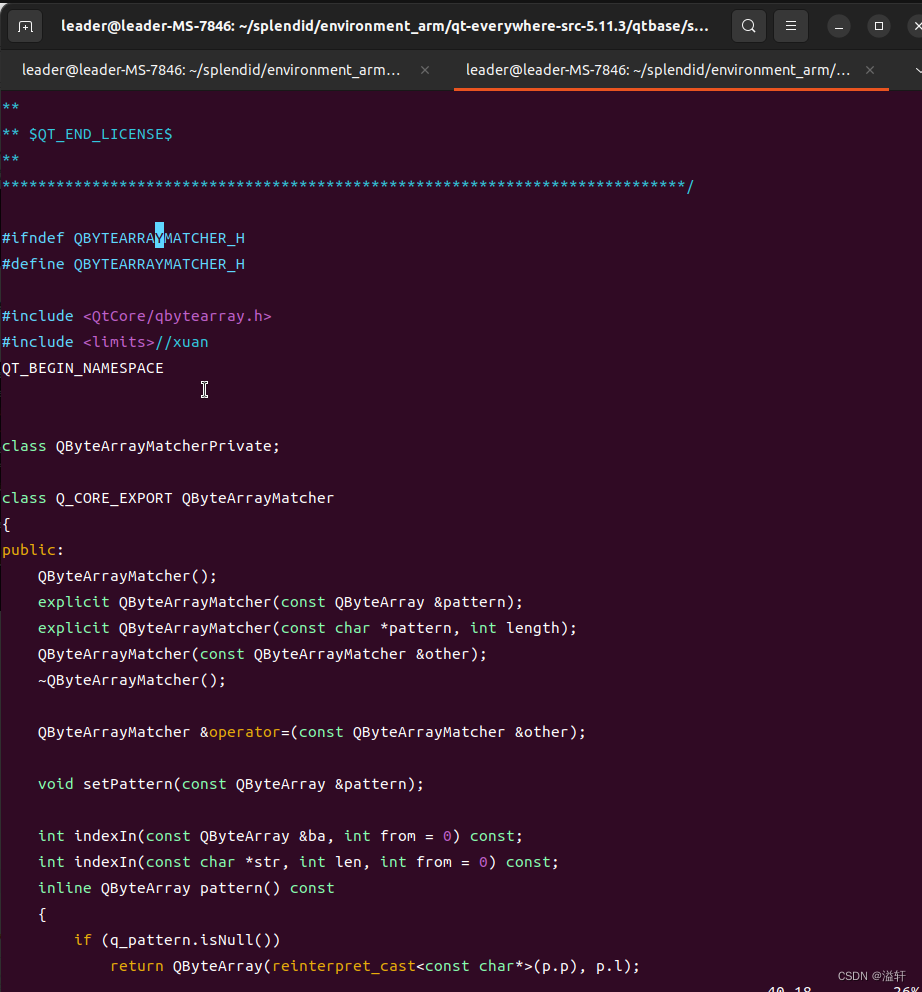Viewport: 922px width, 992px height.
Task: Click the 36% scroll indicator
Action: click(x=907, y=988)
